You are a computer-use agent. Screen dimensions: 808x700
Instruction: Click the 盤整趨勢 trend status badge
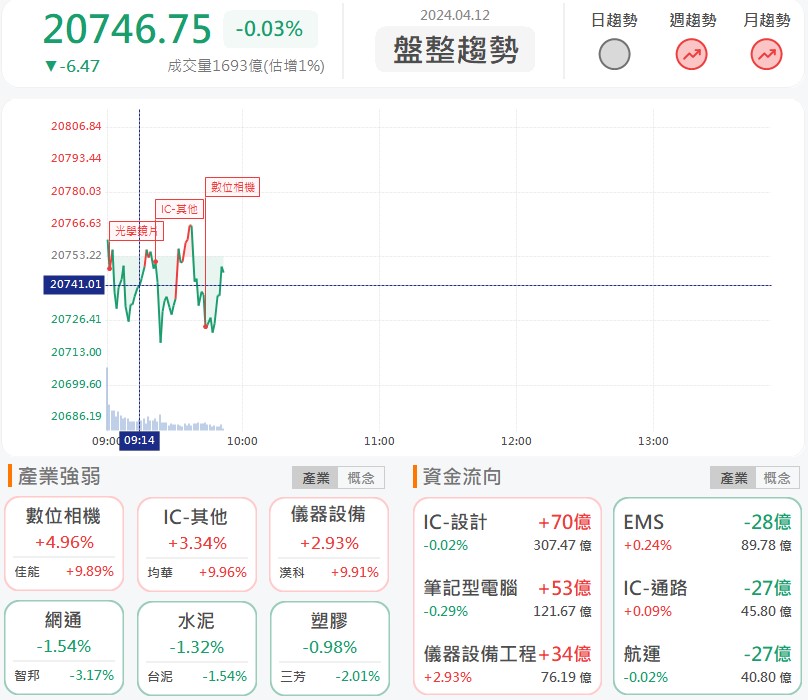point(455,49)
